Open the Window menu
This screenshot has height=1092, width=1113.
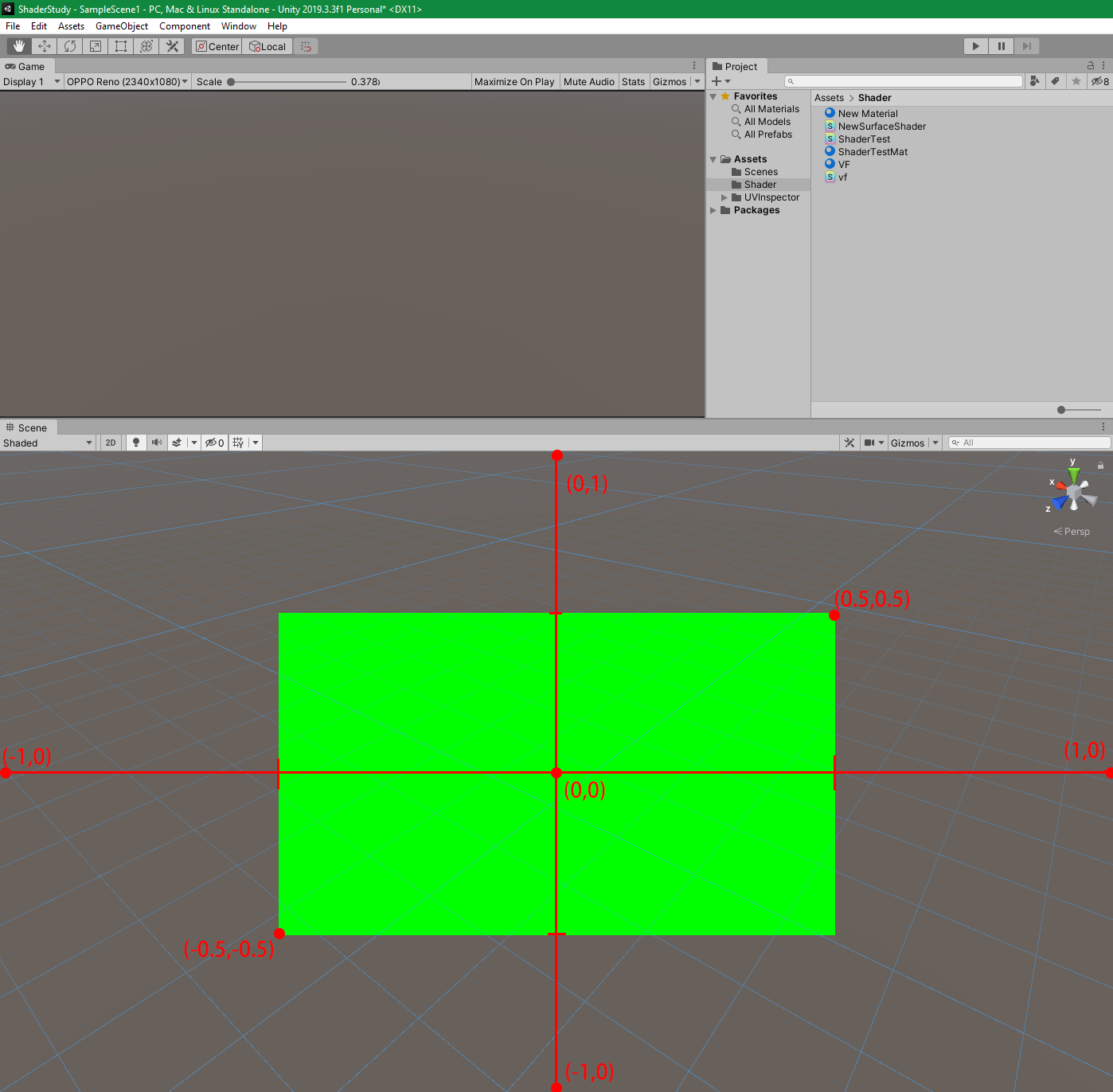click(239, 26)
